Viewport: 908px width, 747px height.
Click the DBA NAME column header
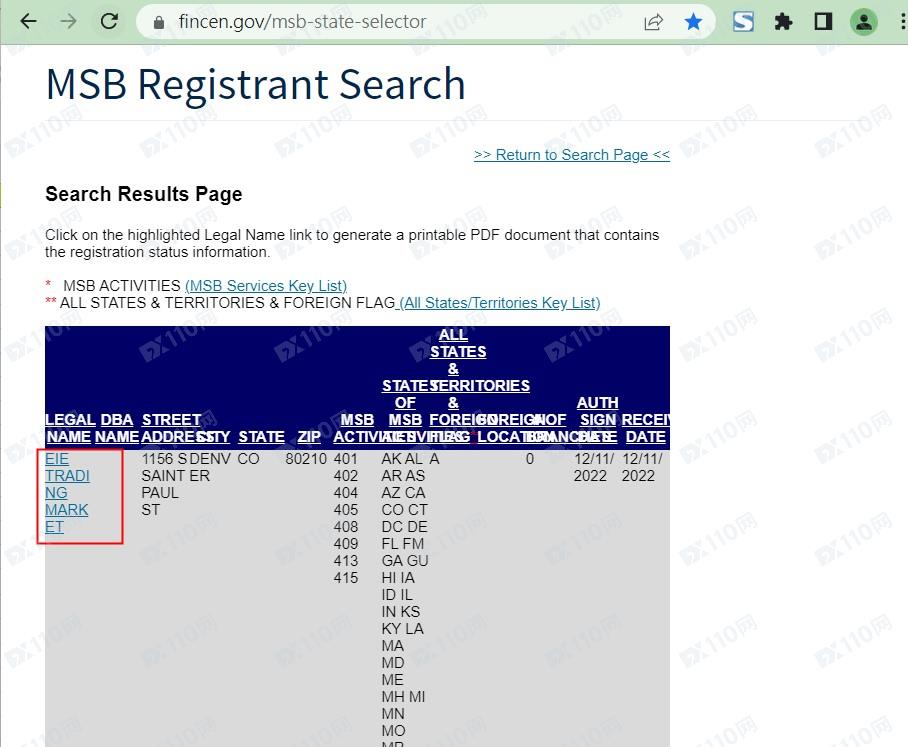tap(117, 428)
